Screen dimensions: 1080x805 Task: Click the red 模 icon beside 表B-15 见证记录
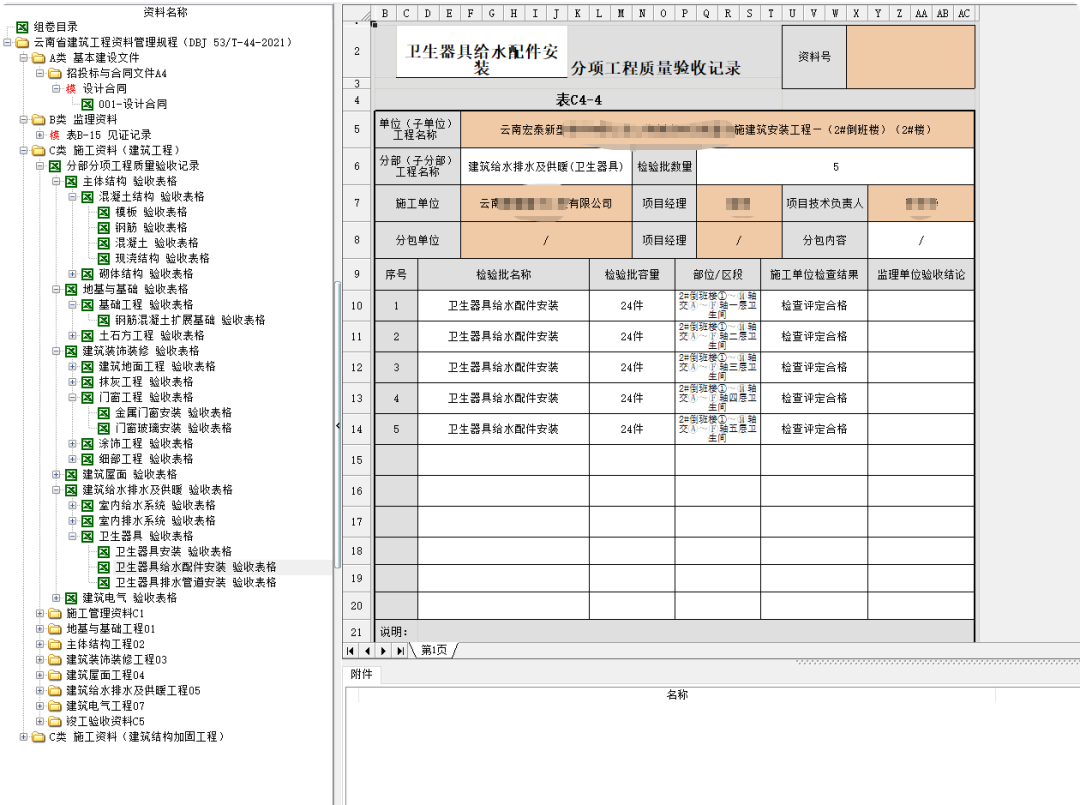[x=54, y=135]
